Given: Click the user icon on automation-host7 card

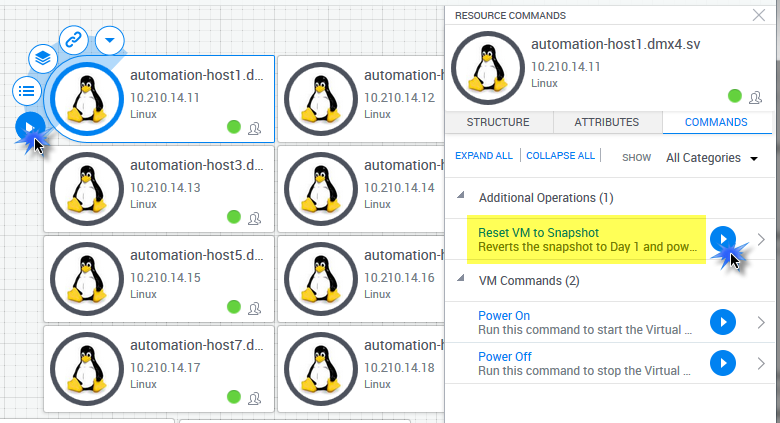Looking at the screenshot, I should point(254,398).
